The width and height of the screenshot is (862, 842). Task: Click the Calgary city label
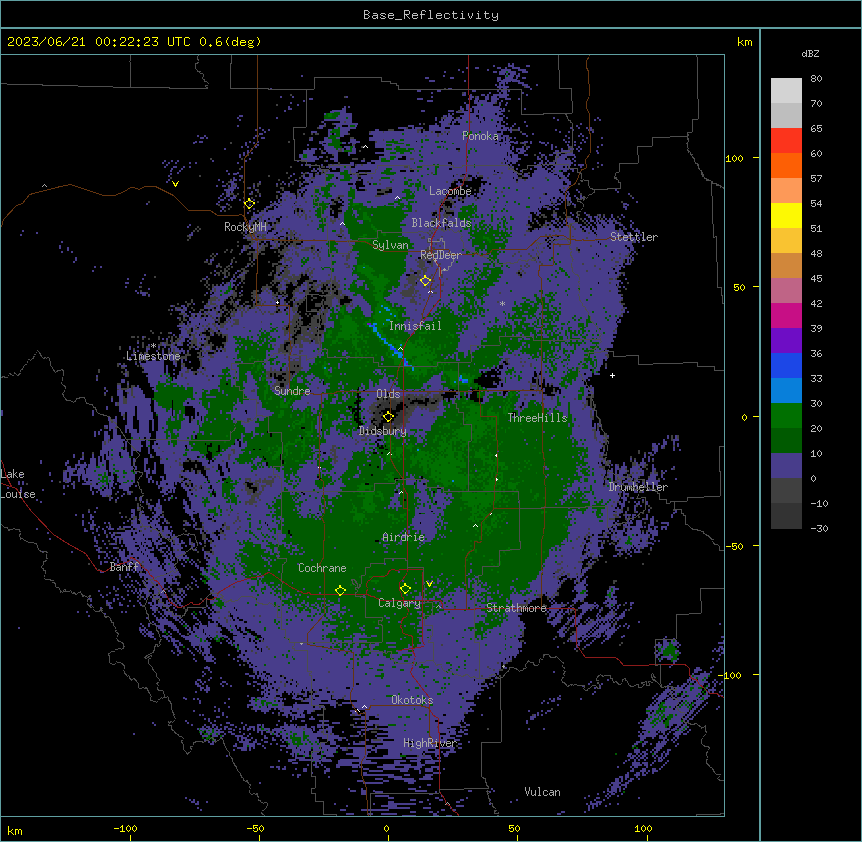[399, 603]
